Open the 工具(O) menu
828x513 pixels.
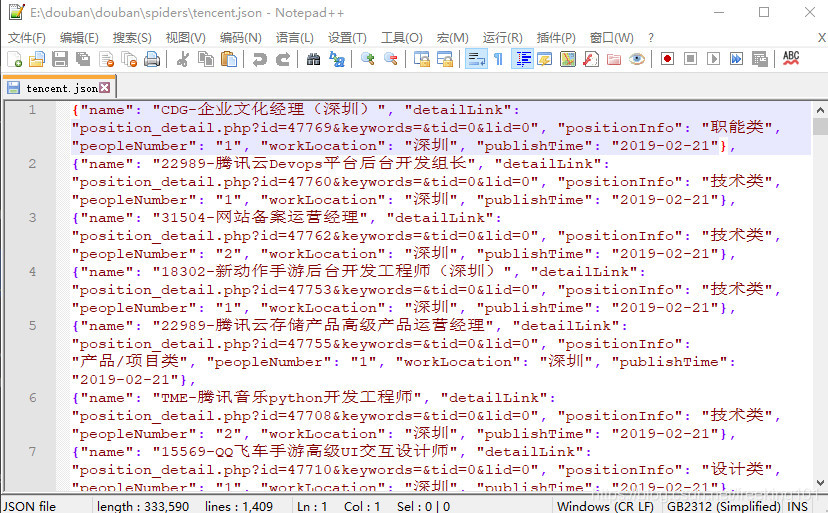tap(402, 38)
